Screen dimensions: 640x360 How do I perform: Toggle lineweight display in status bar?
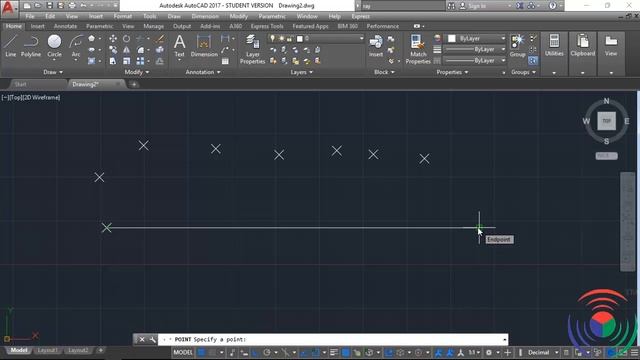click(x=334, y=353)
